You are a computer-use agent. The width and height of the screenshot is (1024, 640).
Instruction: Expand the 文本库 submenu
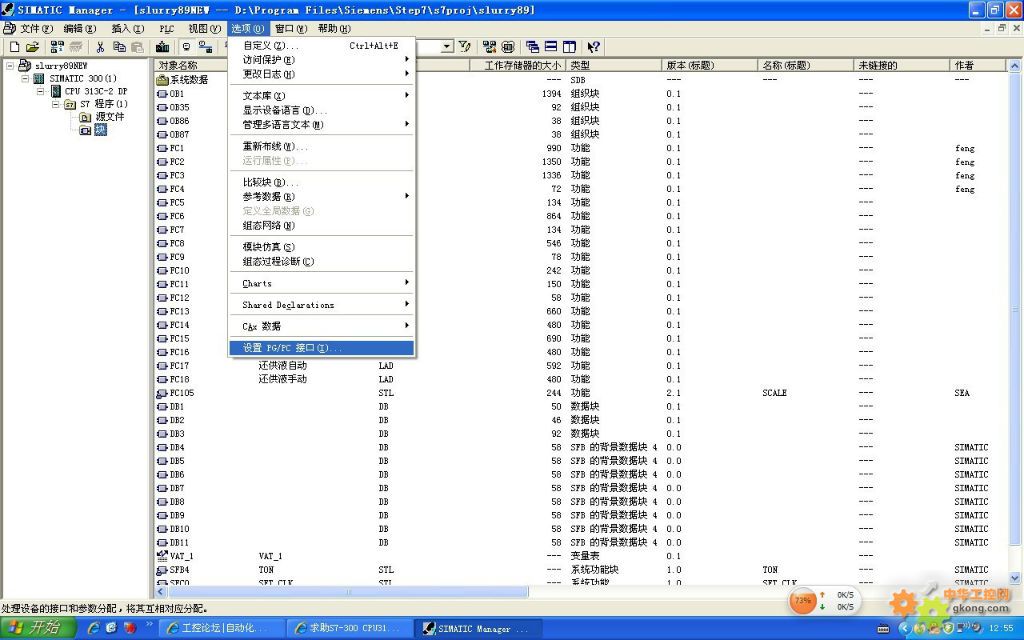tap(321, 95)
